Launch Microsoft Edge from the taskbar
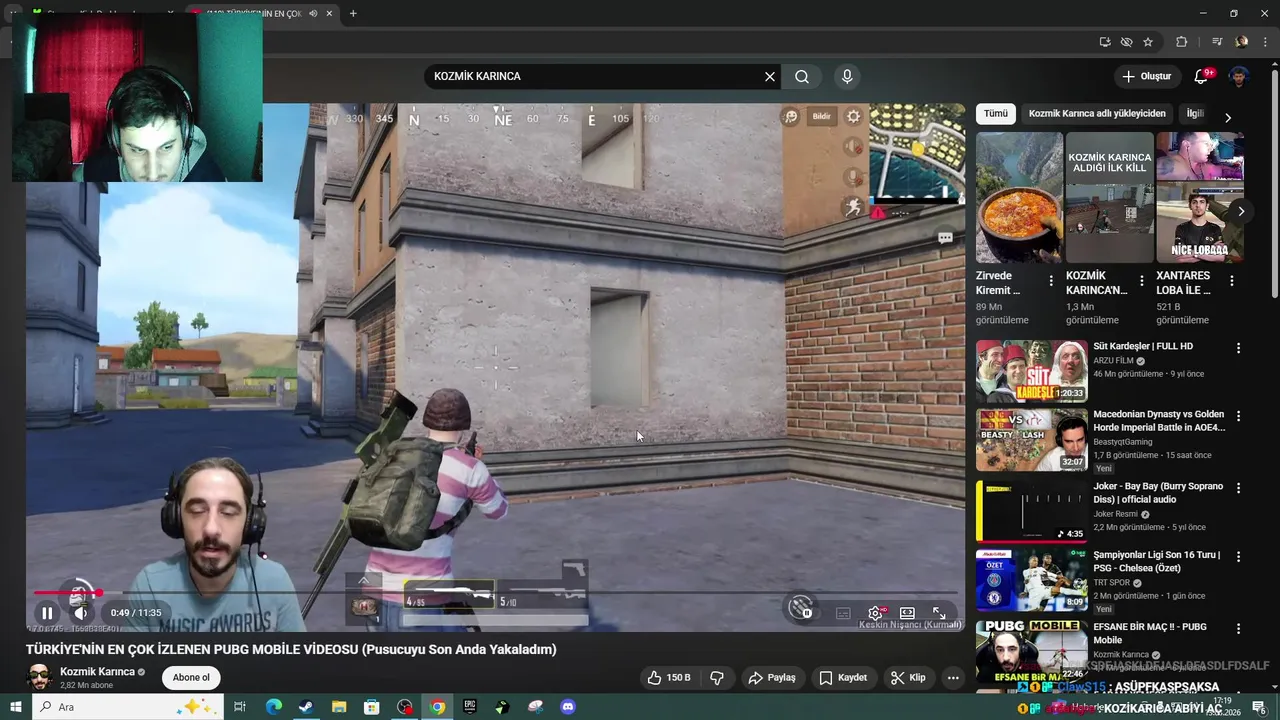Screen dimensions: 1280x720 [273, 707]
